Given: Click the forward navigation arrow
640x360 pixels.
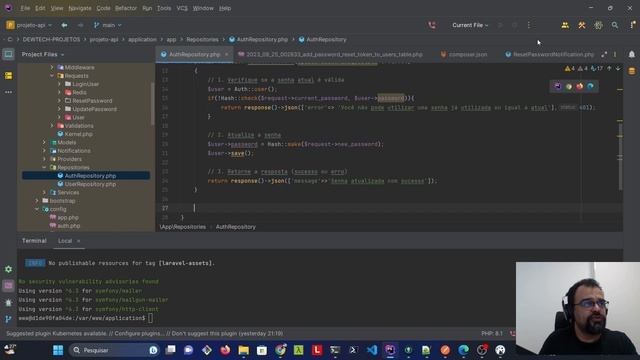Looking at the screenshot, I should point(80,25).
